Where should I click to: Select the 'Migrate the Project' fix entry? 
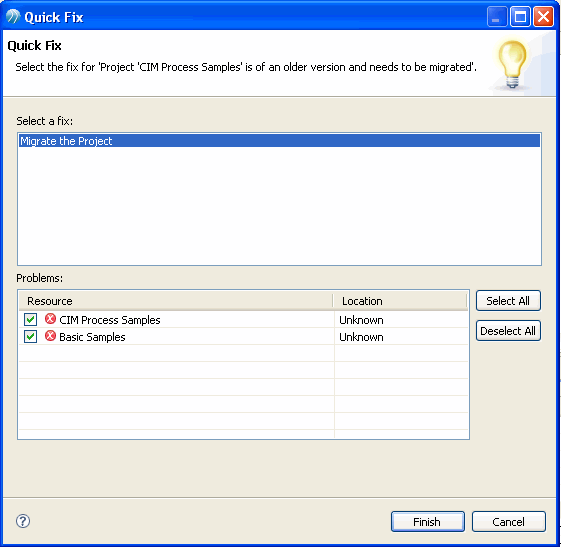pos(279,141)
